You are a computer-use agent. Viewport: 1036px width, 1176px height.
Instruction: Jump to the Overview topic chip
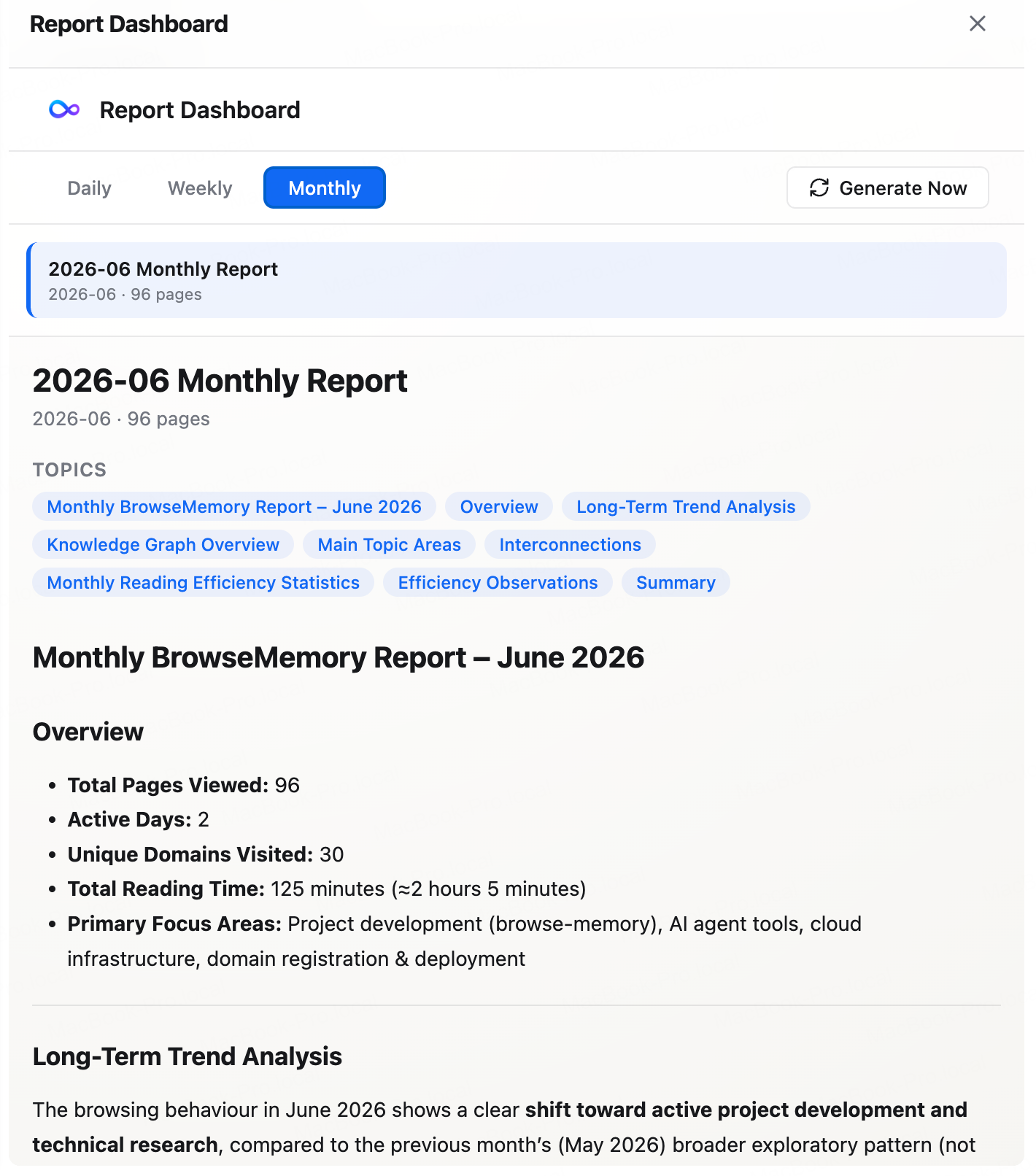[x=499, y=506]
